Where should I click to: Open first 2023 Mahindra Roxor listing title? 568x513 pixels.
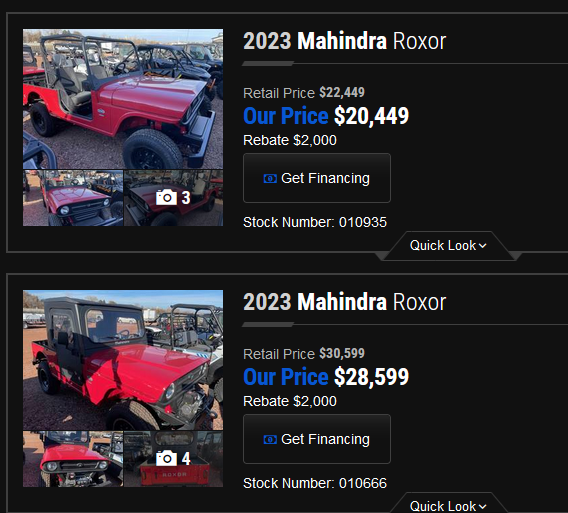344,41
